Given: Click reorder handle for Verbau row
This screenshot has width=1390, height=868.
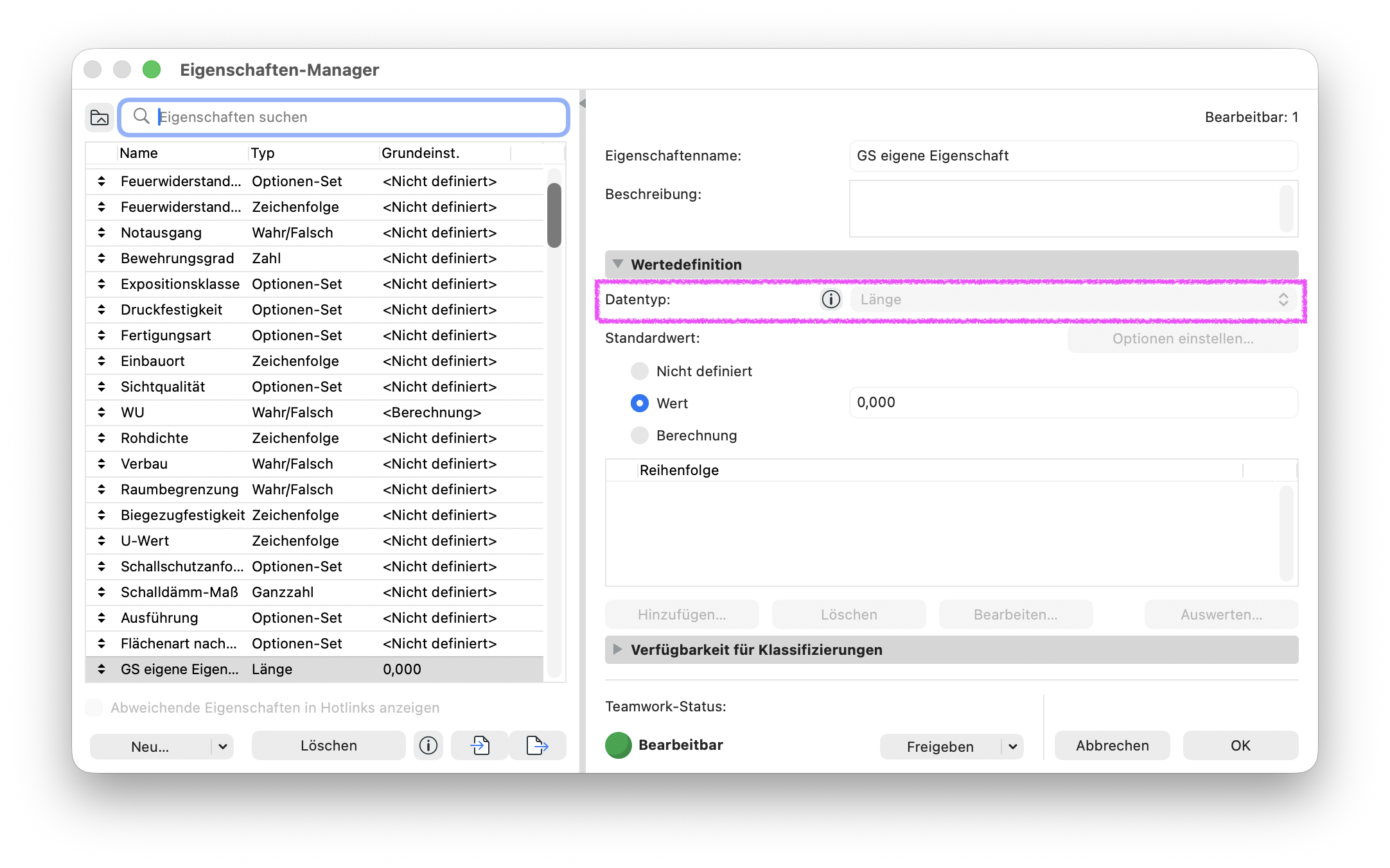Looking at the screenshot, I should tap(101, 464).
